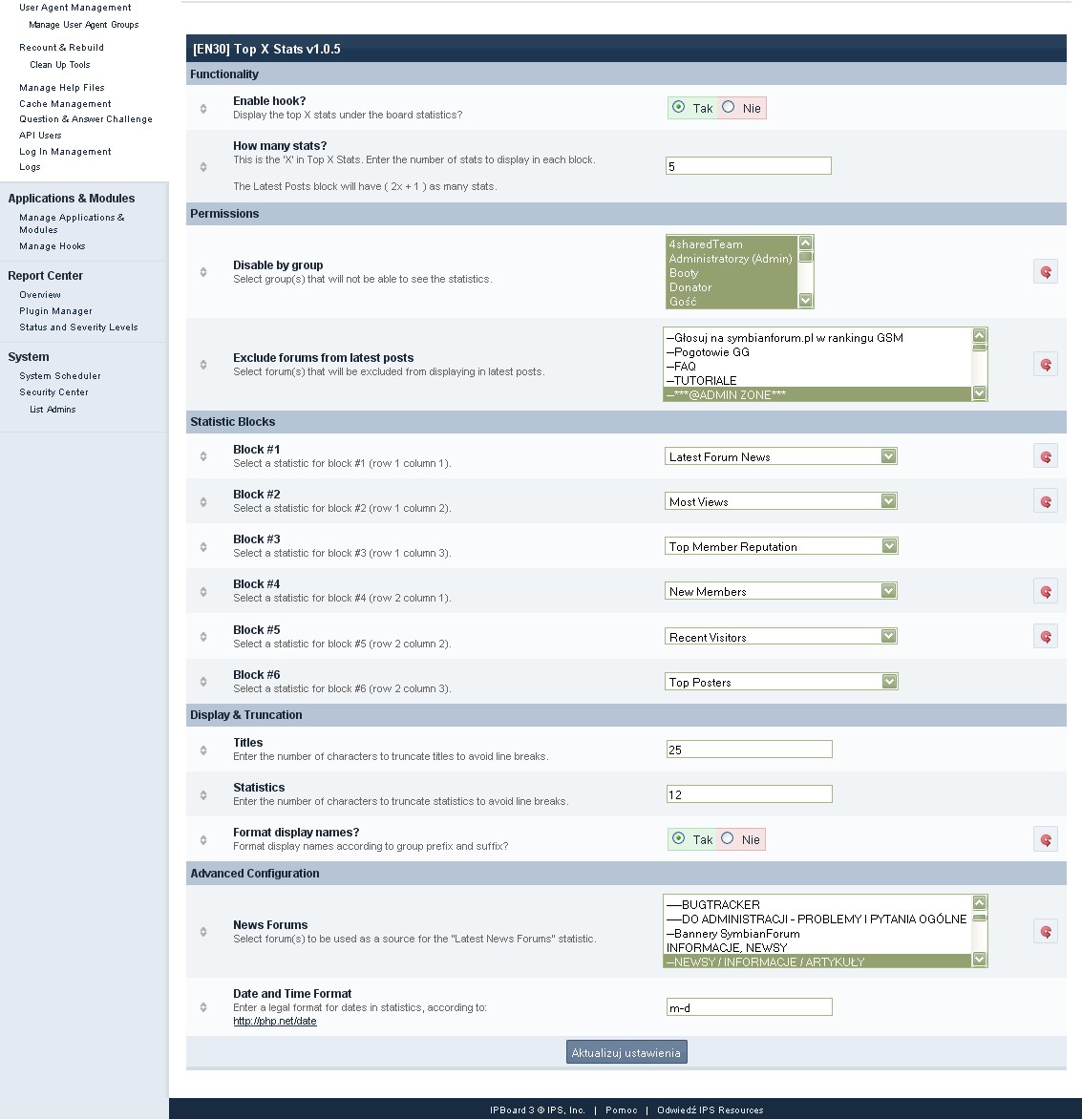
Task: Click revert icon for News Forums setting
Action: (1045, 931)
